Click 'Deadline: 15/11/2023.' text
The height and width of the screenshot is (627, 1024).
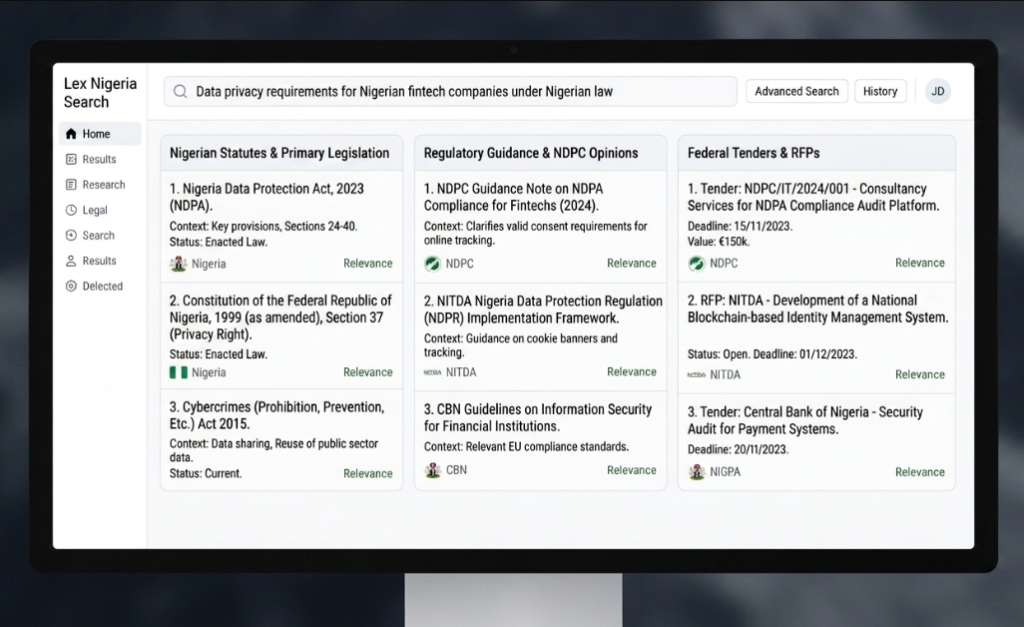(x=740, y=227)
